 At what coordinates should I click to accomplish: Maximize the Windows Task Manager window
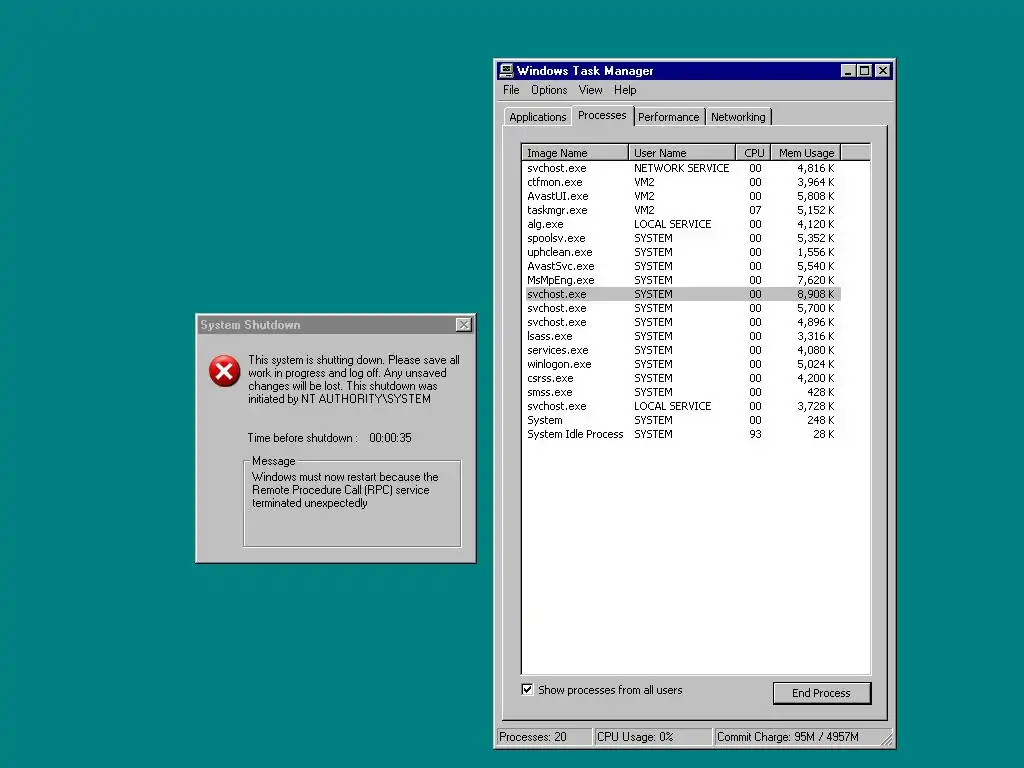[x=864, y=71]
